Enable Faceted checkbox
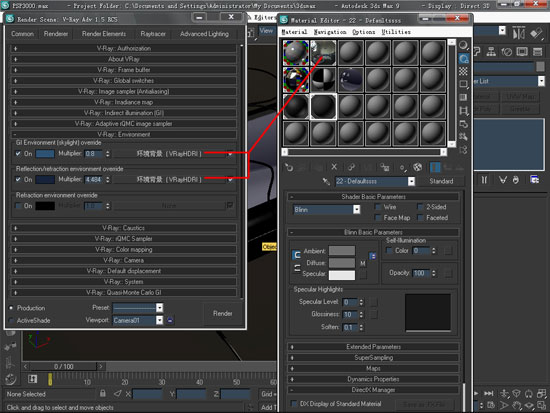This screenshot has width=550, height=413. 420,218
